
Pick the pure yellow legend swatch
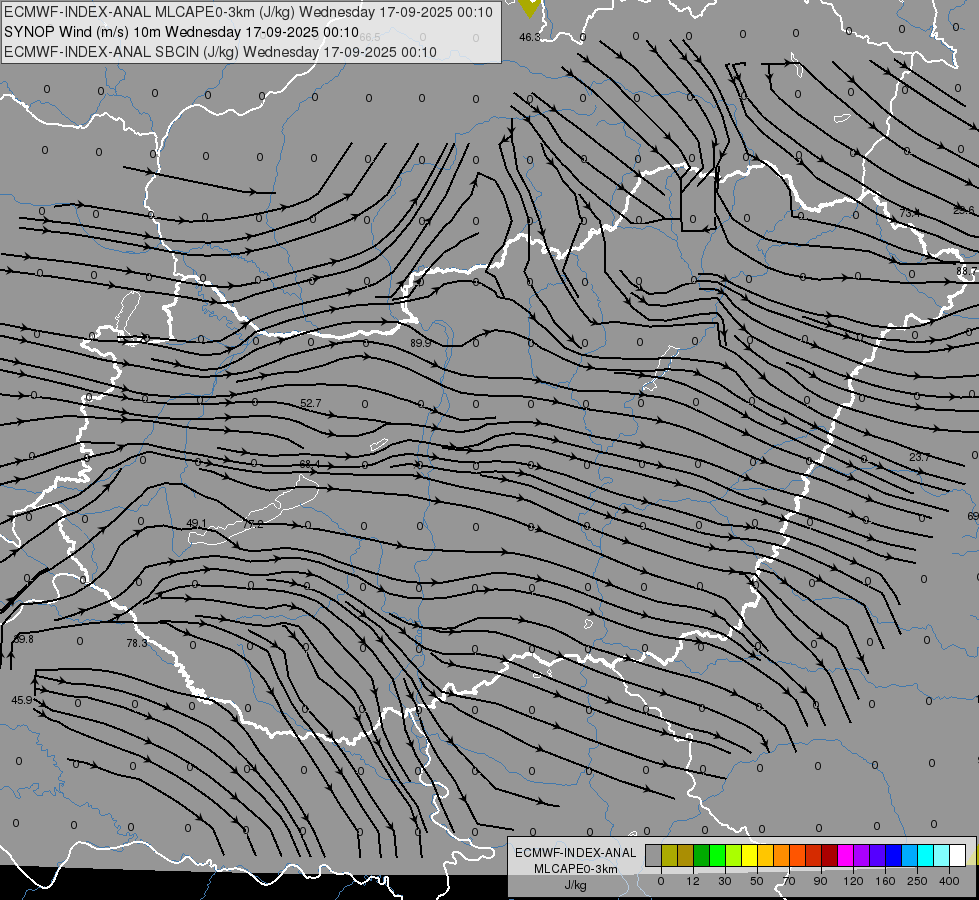(750, 855)
